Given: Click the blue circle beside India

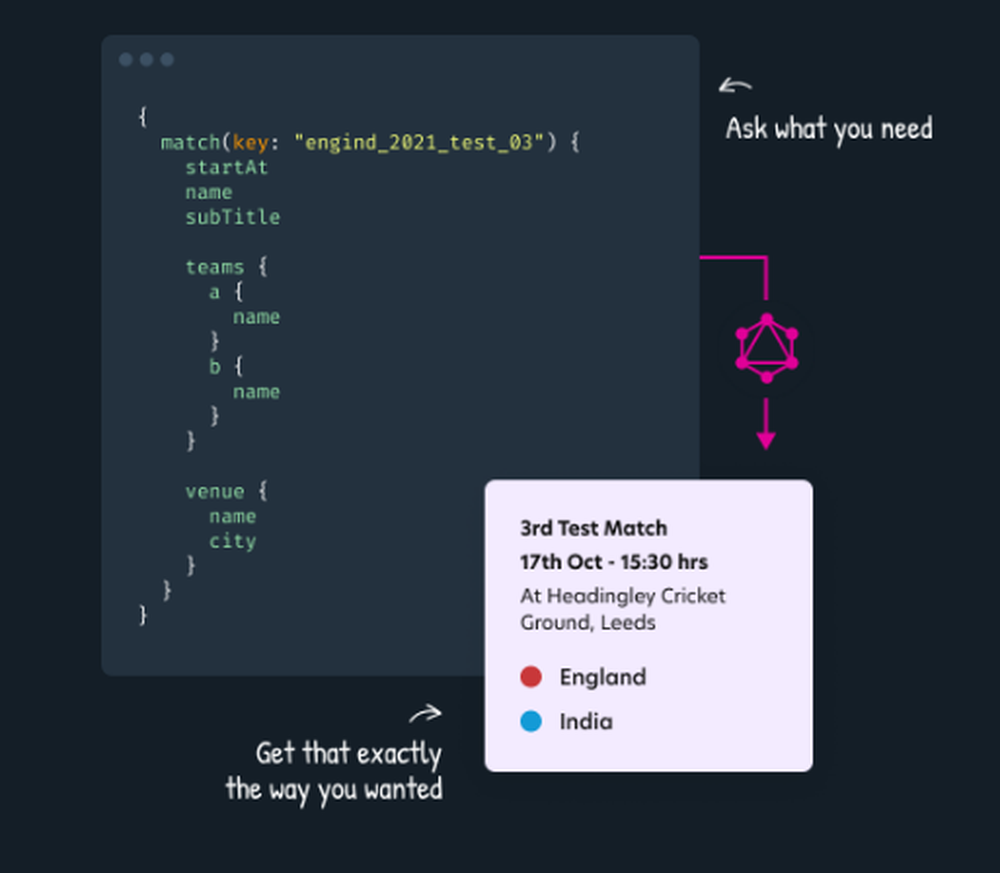Looking at the screenshot, I should pyautogui.click(x=531, y=721).
